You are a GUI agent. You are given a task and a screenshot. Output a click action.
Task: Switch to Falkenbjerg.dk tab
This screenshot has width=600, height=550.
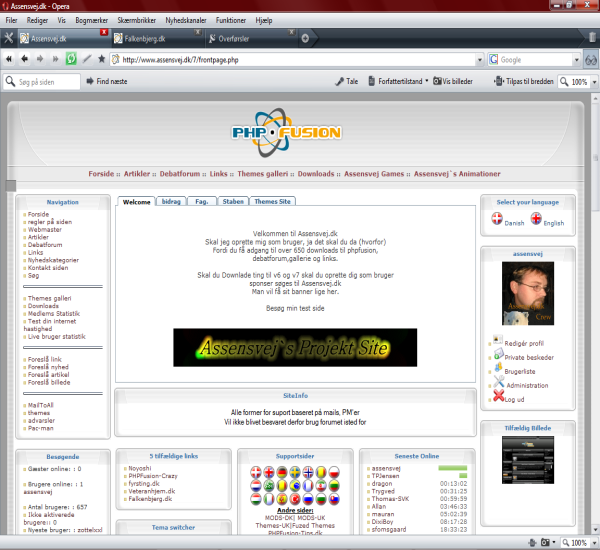point(156,39)
